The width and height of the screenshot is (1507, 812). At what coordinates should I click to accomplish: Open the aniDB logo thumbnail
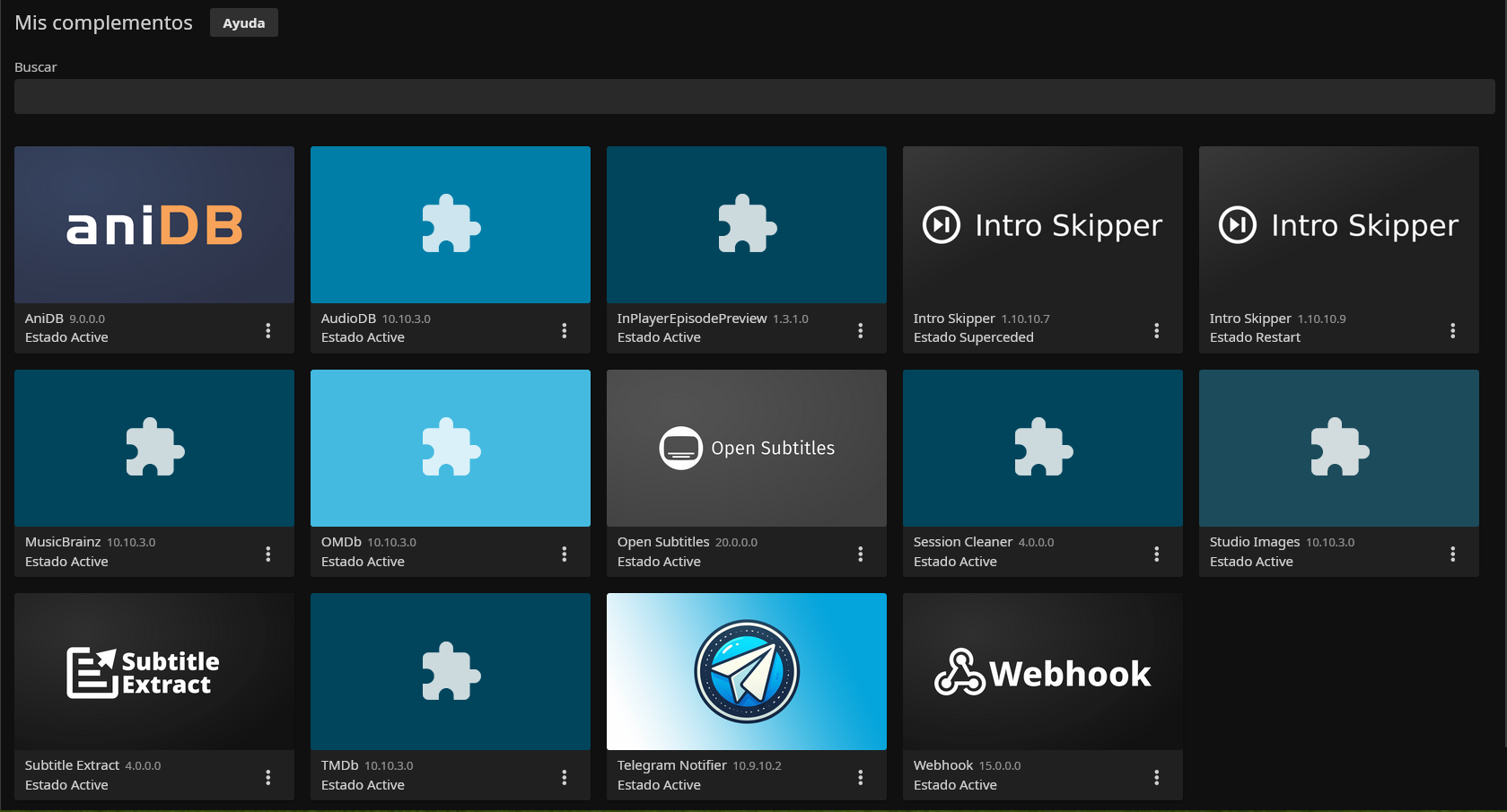coord(154,225)
